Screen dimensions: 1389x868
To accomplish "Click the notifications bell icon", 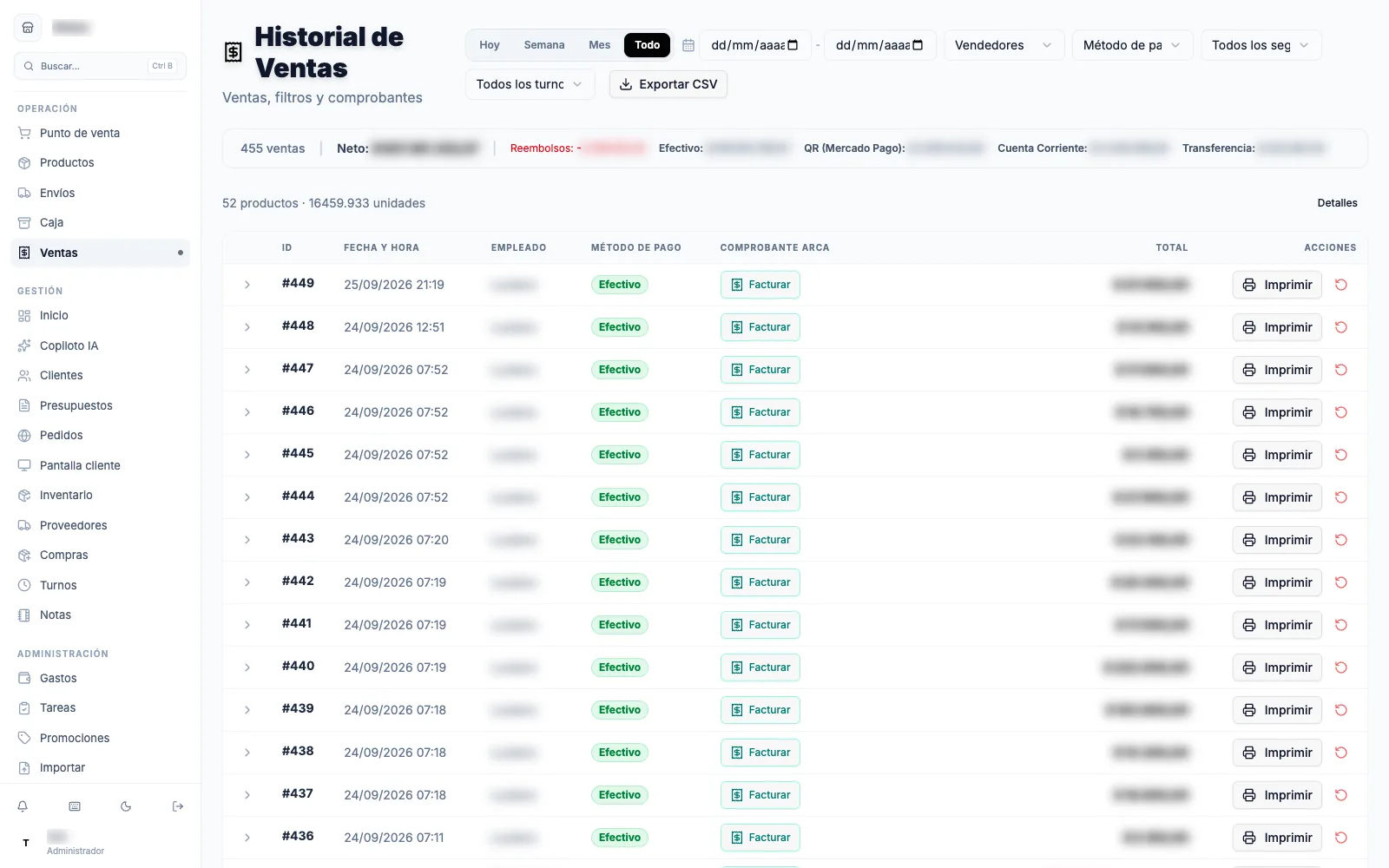I will pyautogui.click(x=23, y=806).
